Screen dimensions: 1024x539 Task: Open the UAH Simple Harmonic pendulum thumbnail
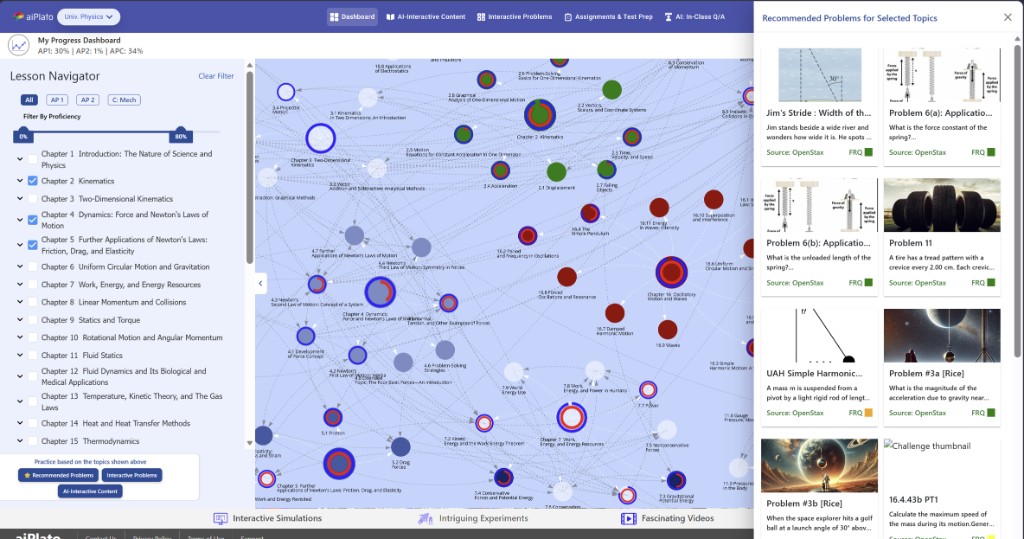[x=819, y=335]
